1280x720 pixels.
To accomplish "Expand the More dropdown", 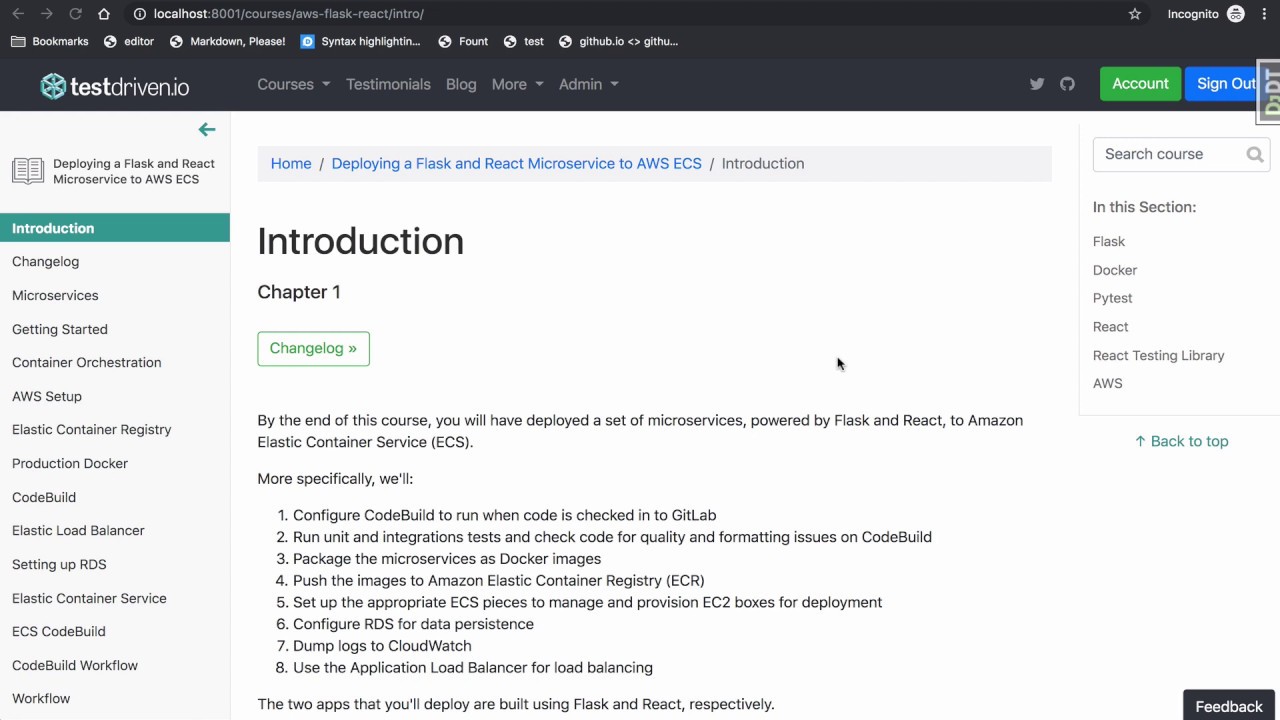I will pos(517,84).
